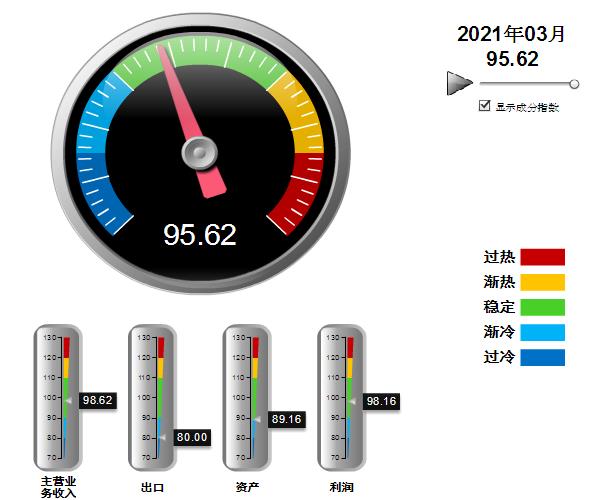The height and width of the screenshot is (500, 605).
Task: Click the green 稳定 legend swatch
Action: [x=542, y=307]
